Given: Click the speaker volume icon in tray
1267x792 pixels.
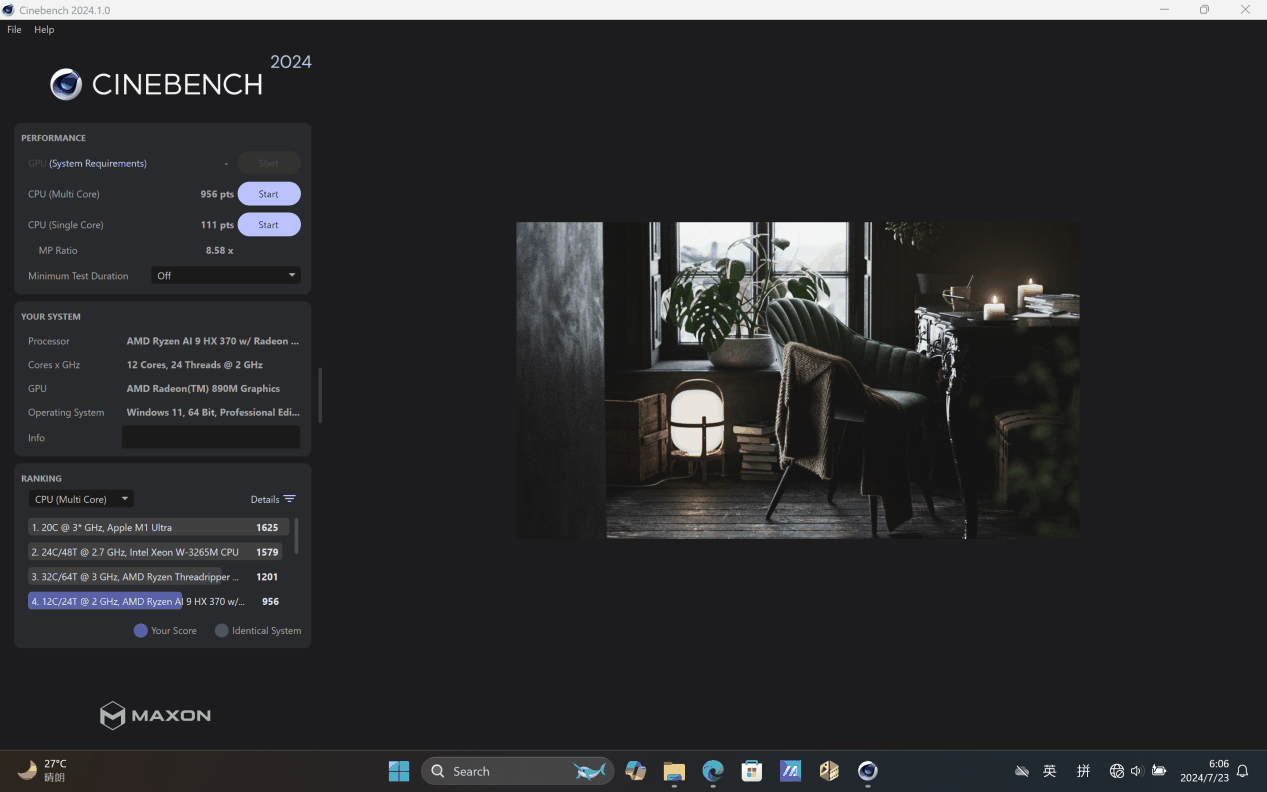Looking at the screenshot, I should tap(1137, 771).
